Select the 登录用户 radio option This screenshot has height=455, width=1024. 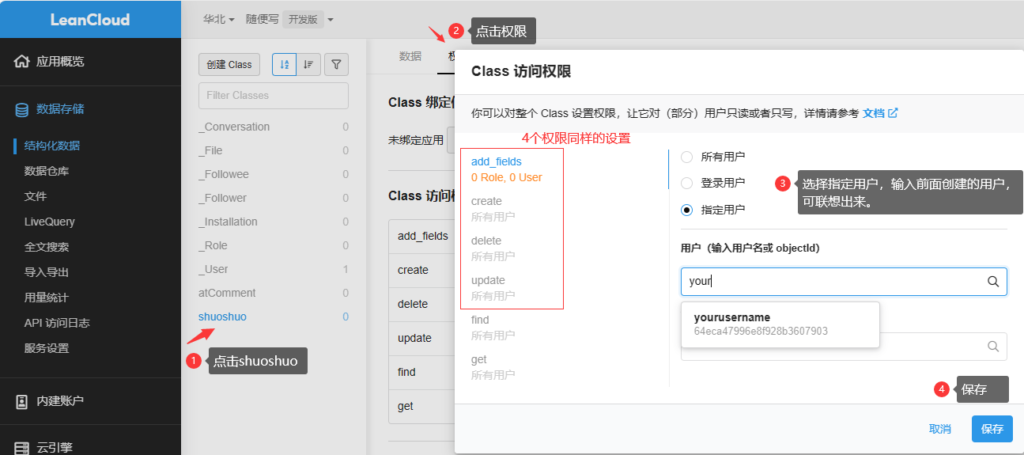pyautogui.click(x=686, y=183)
